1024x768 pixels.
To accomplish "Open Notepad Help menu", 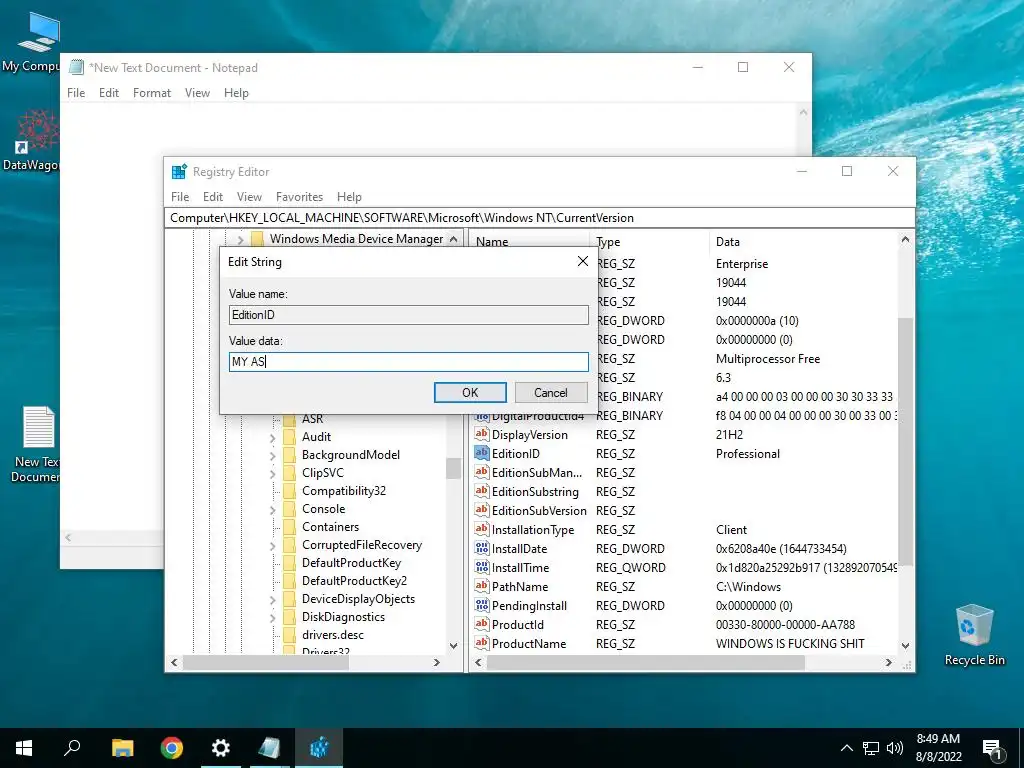I will [236, 93].
